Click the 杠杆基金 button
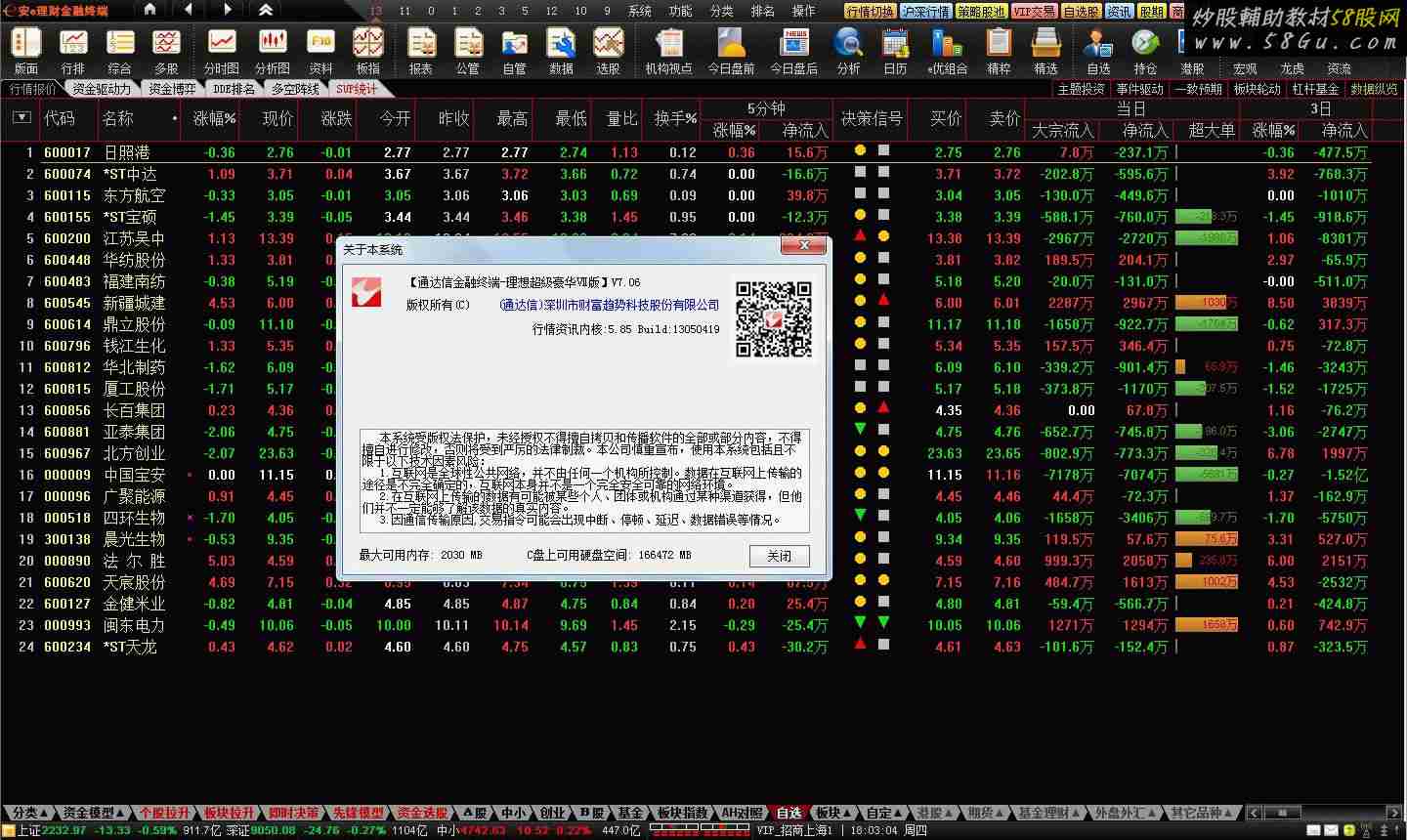The image size is (1407, 840). tap(1316, 89)
